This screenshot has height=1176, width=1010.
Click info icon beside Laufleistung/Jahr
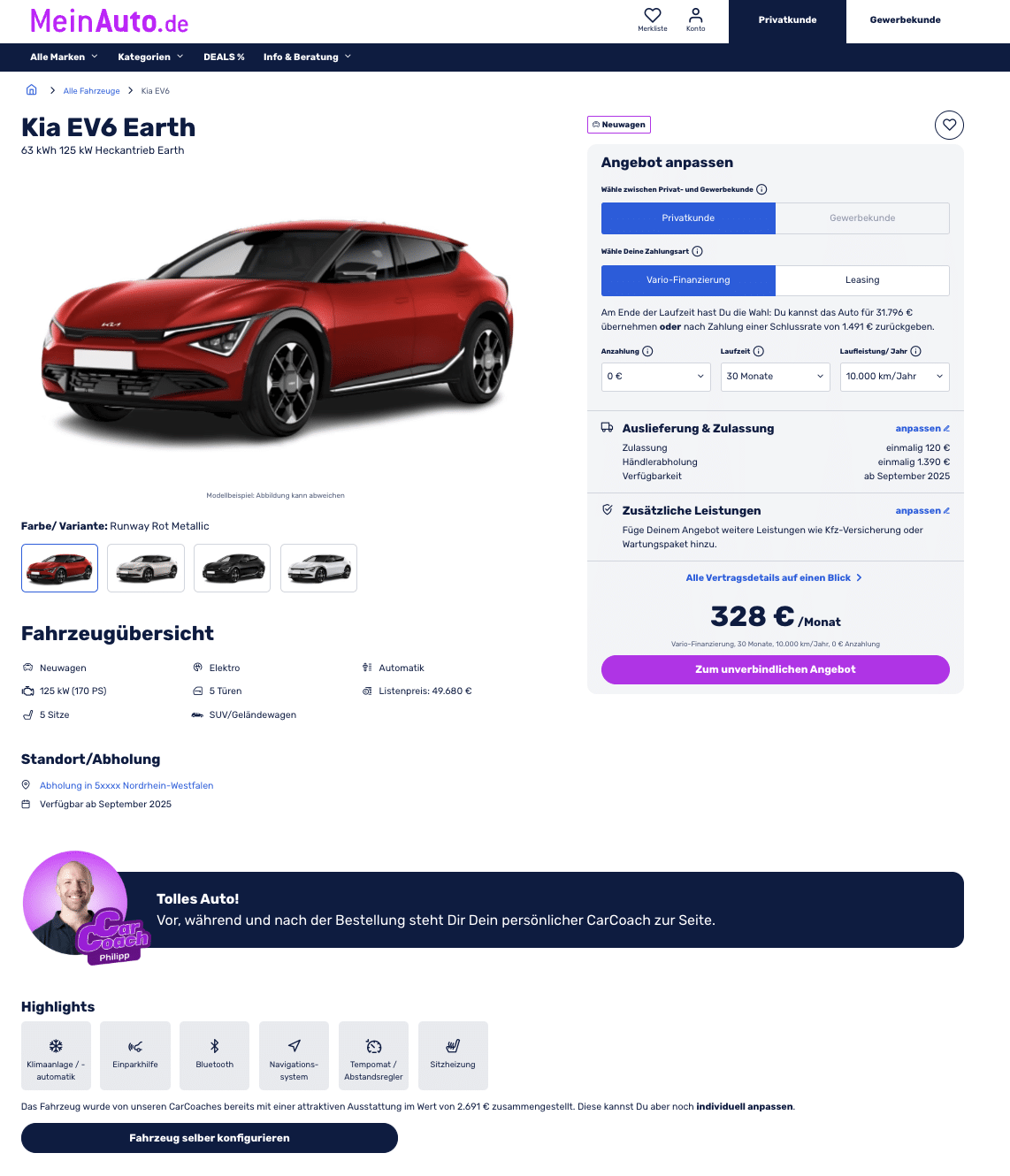(x=915, y=351)
